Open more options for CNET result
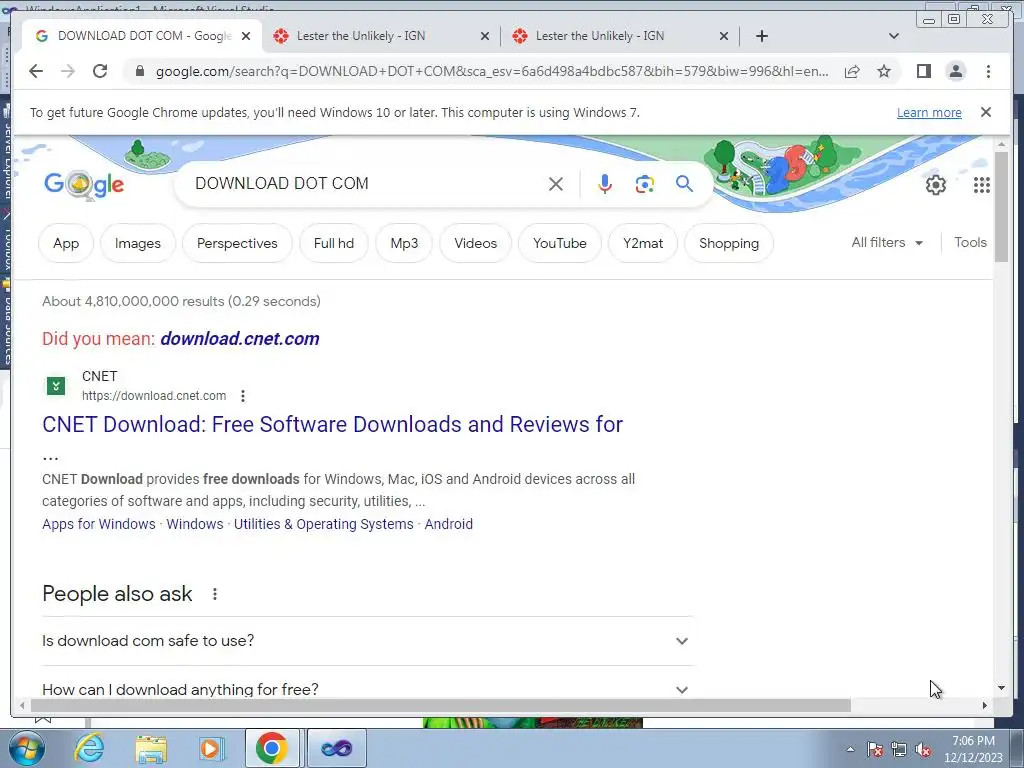 point(242,396)
